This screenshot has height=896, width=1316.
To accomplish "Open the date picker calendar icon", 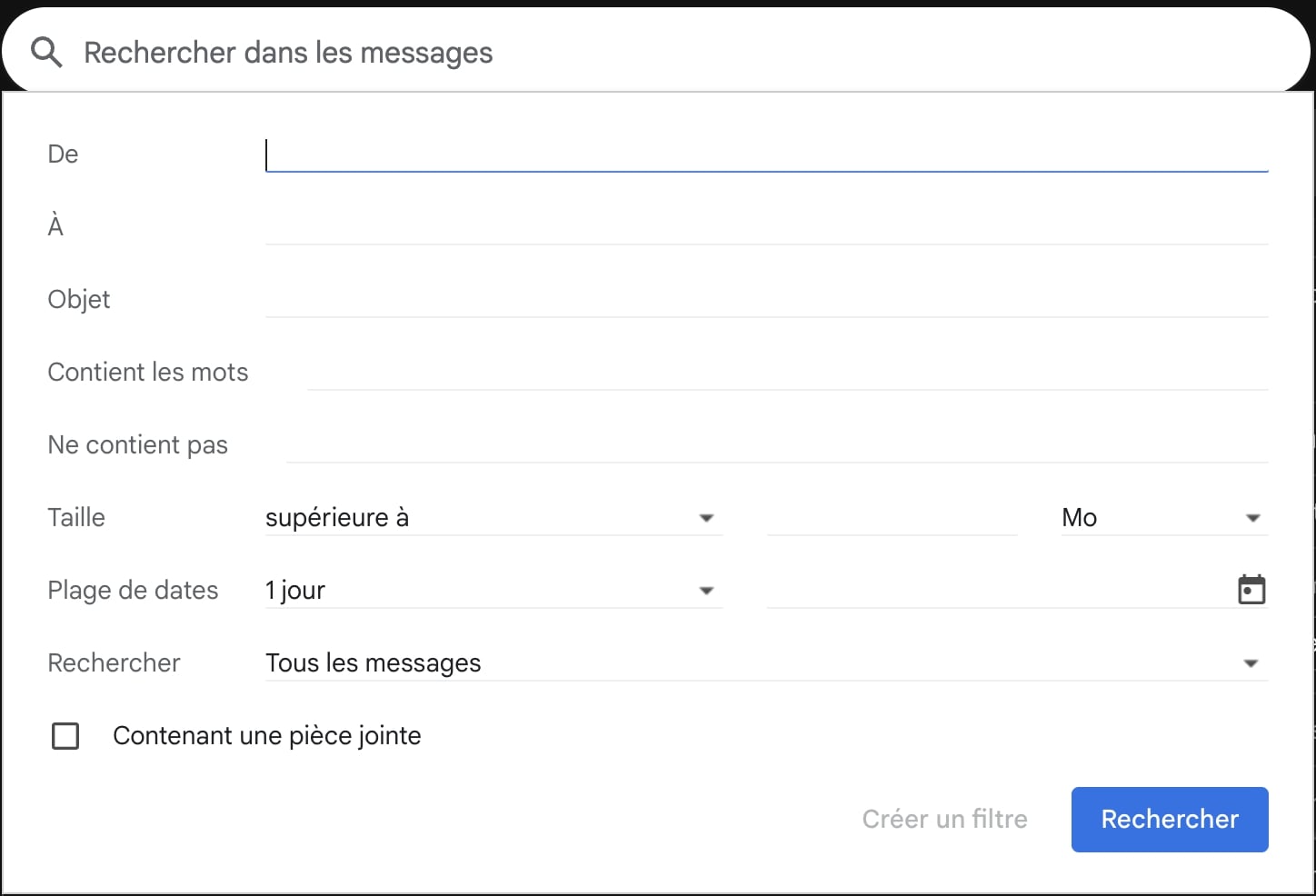I will click(1251, 590).
